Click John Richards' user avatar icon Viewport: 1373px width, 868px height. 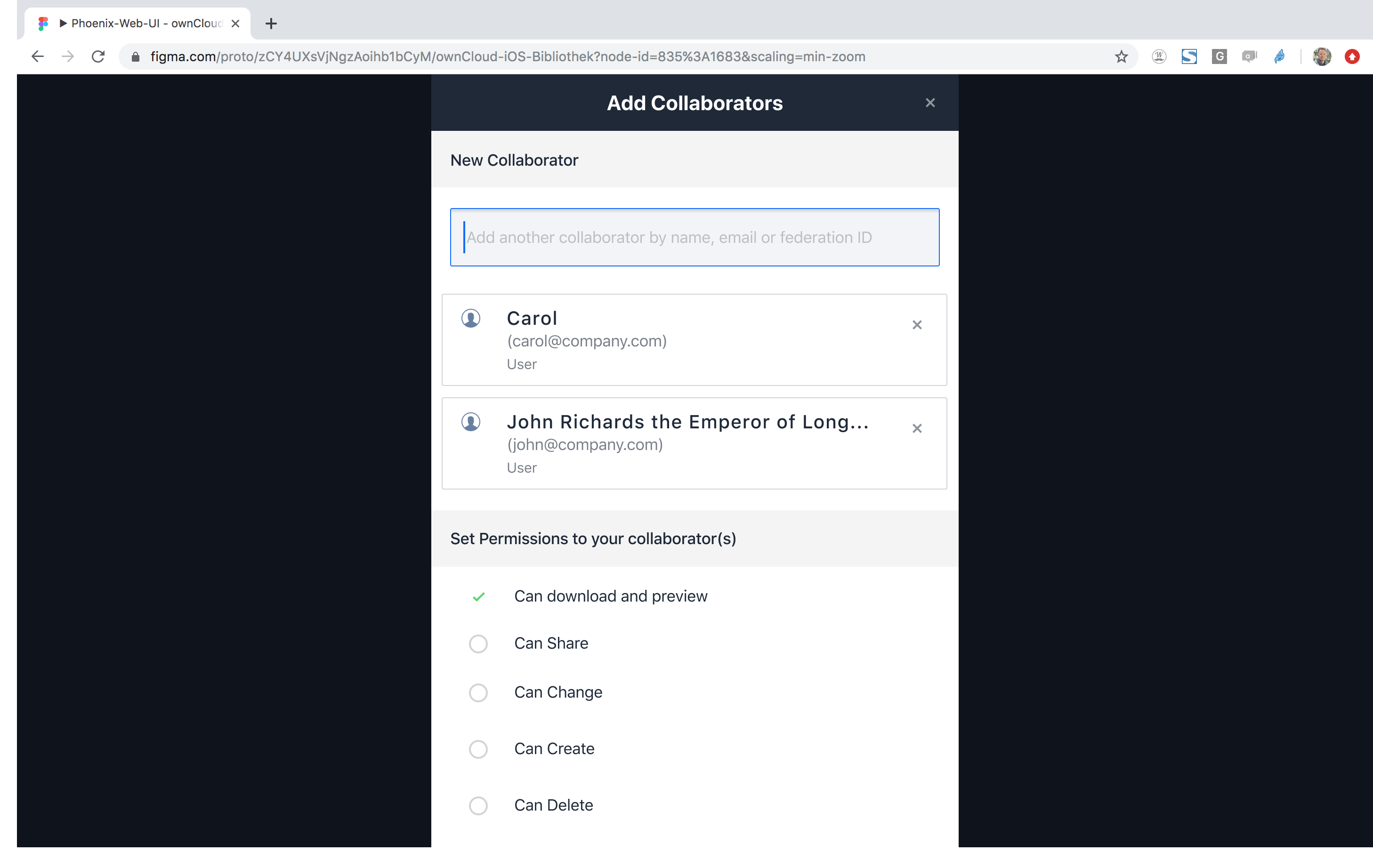tap(471, 422)
